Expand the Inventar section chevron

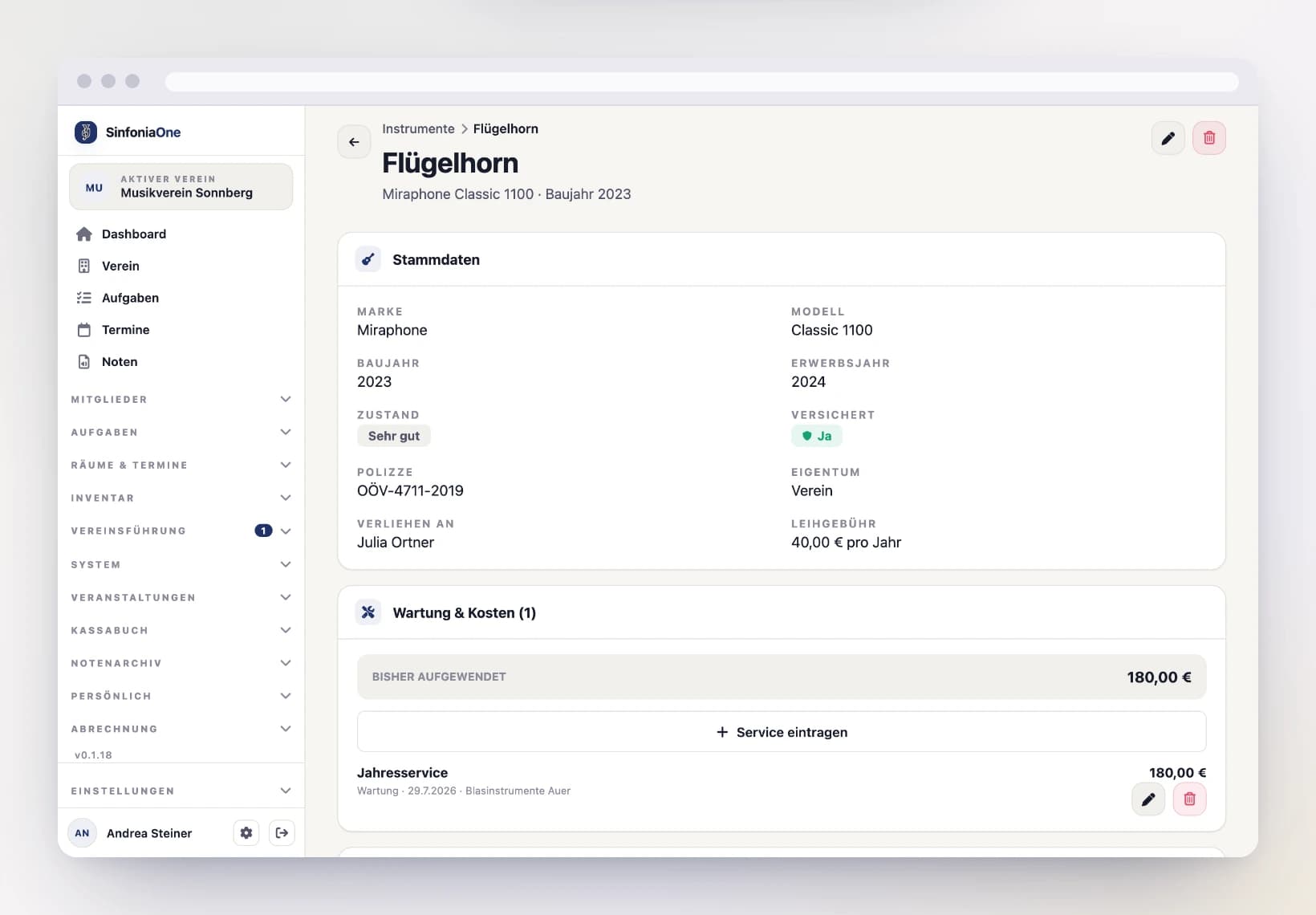pyautogui.click(x=285, y=498)
